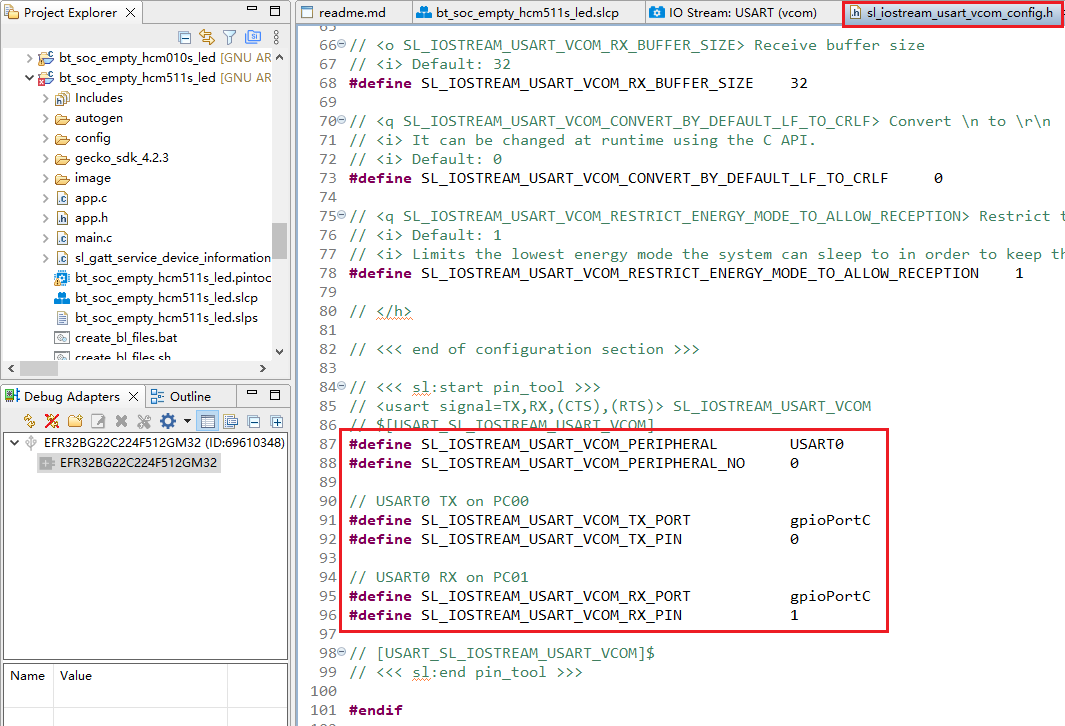1065x726 pixels.
Task: Toggle expand view in Debug Adapters toolbar
Action: [x=276, y=420]
